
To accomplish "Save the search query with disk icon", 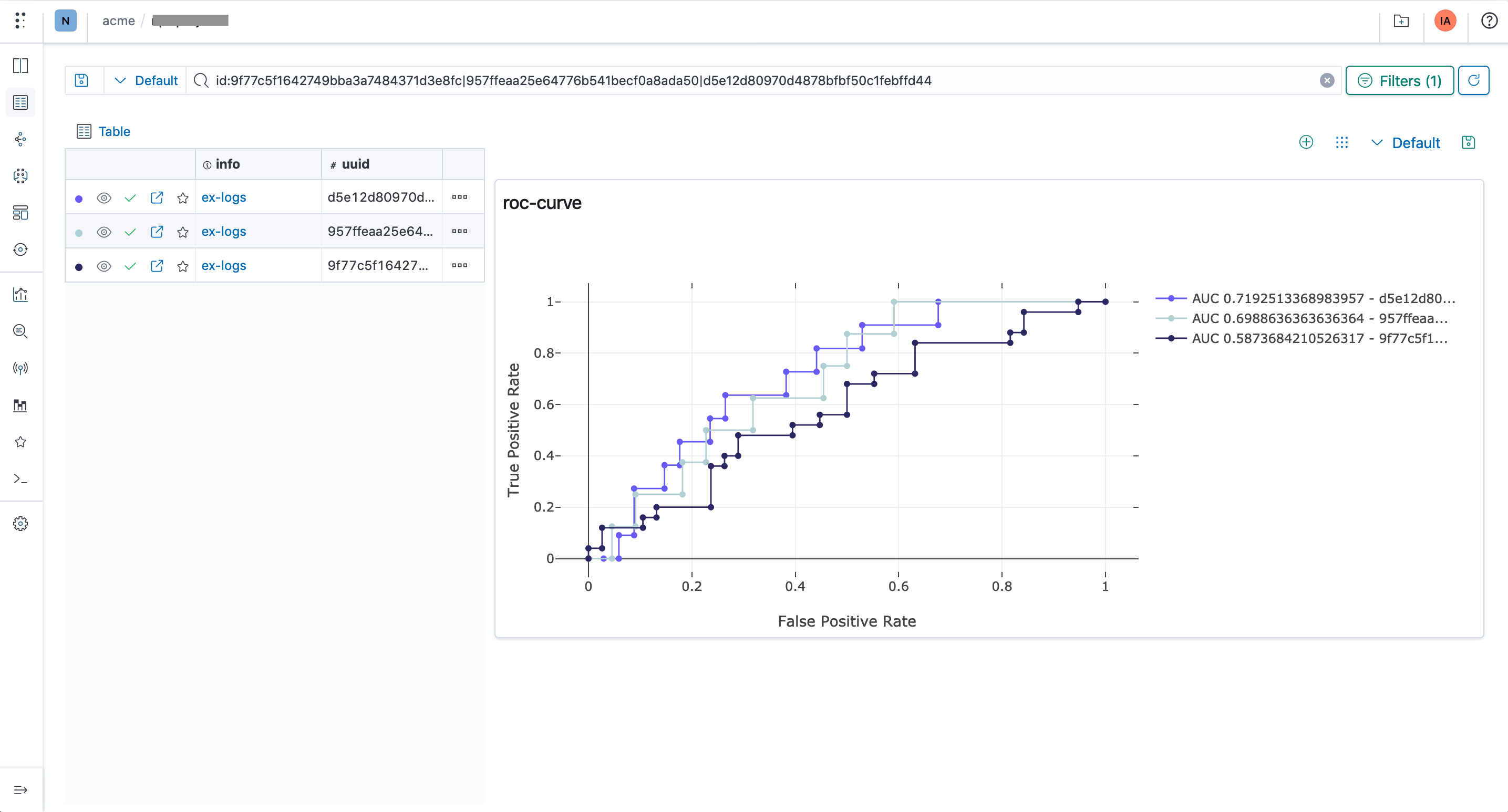I will [x=81, y=80].
